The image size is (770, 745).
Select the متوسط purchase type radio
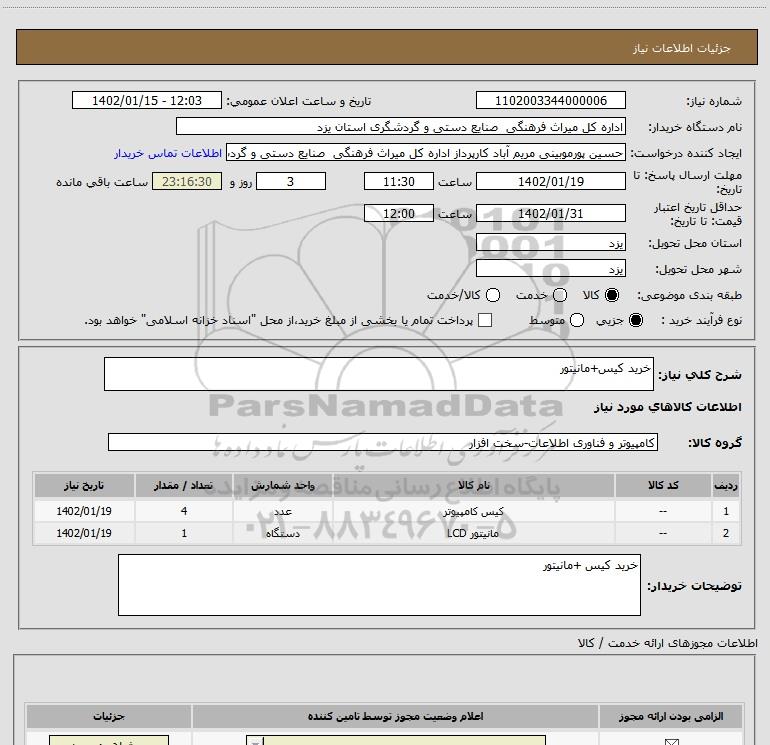click(577, 320)
